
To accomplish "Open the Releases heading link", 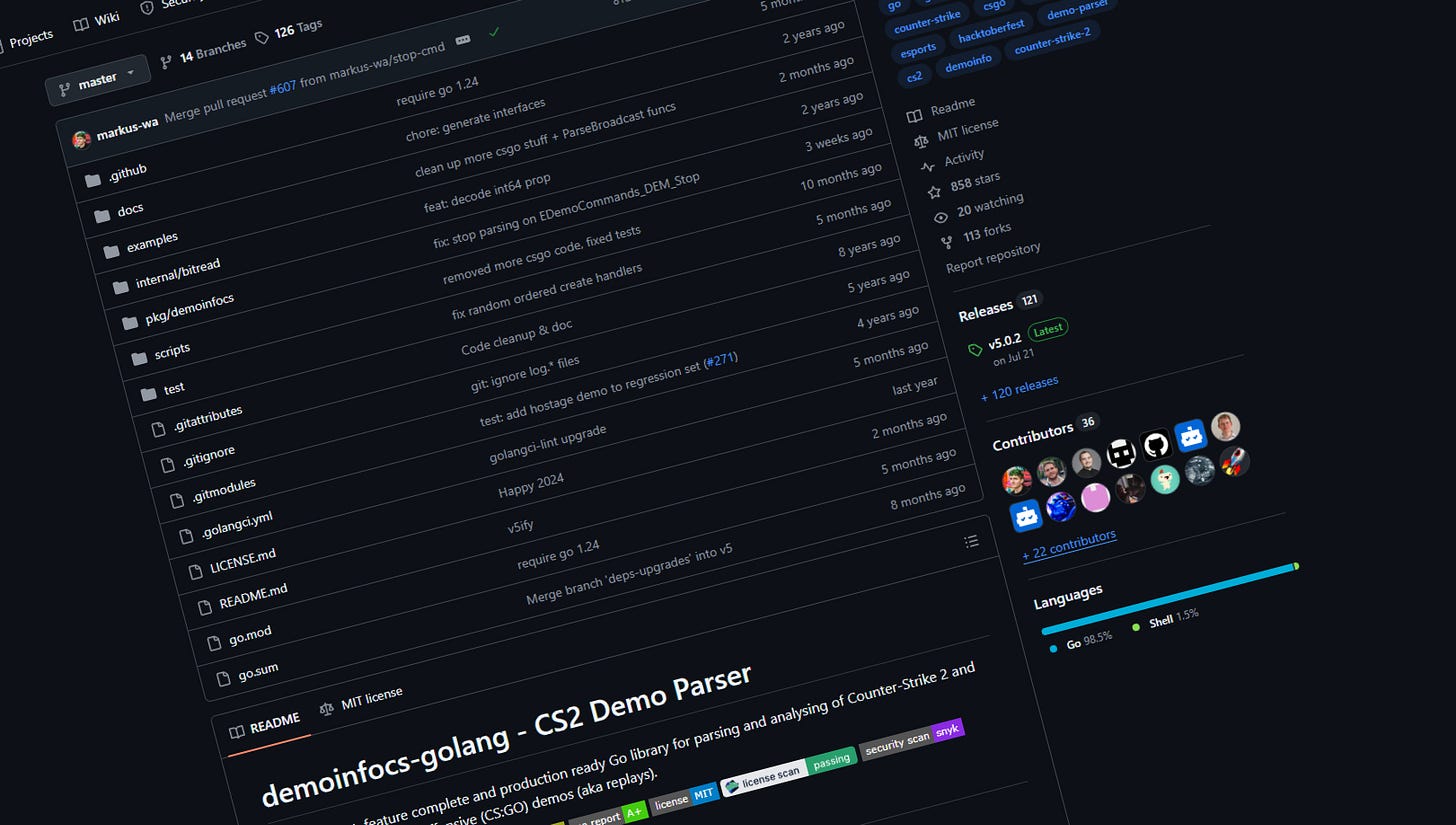I will 985,313.
